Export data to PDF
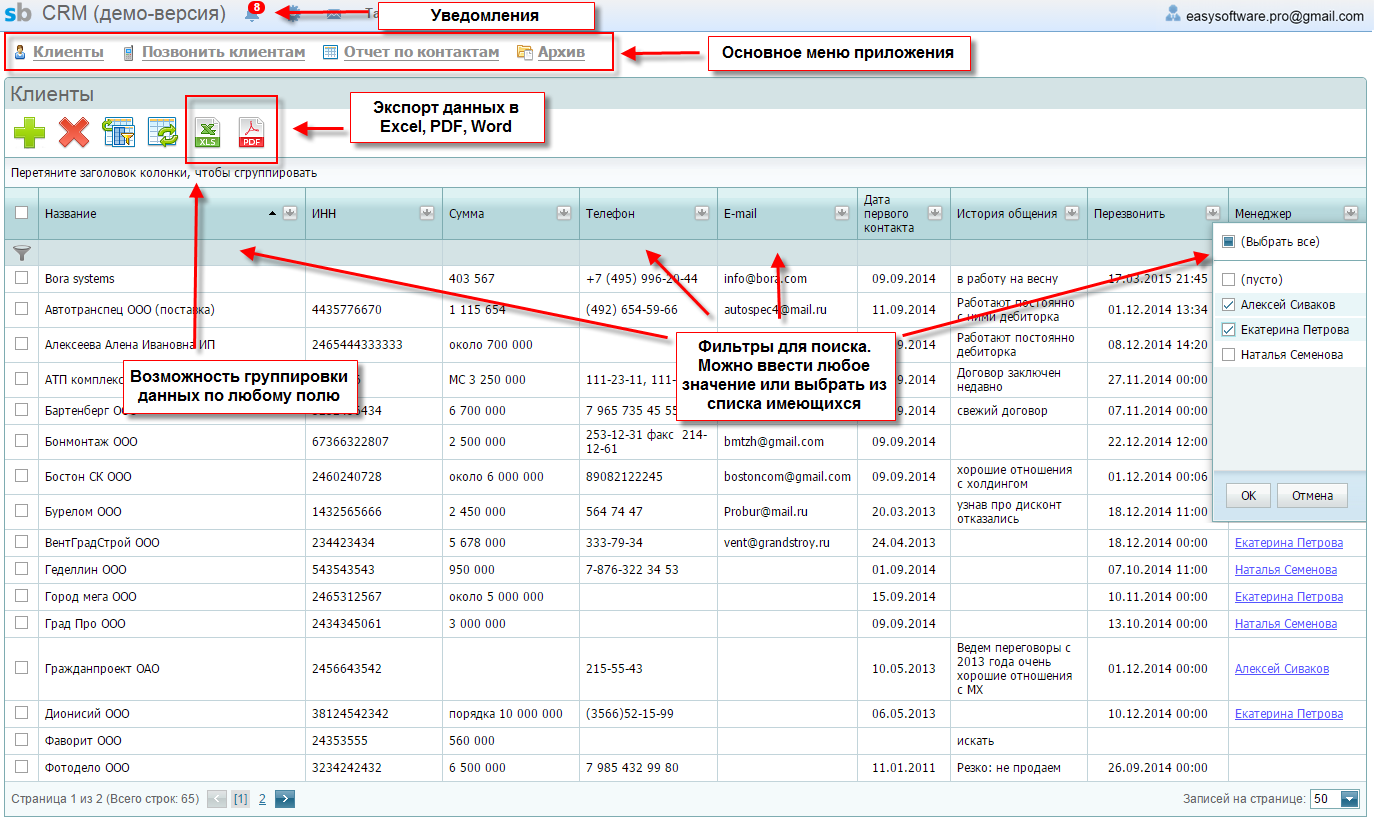The height and width of the screenshot is (817, 1374). coord(250,133)
